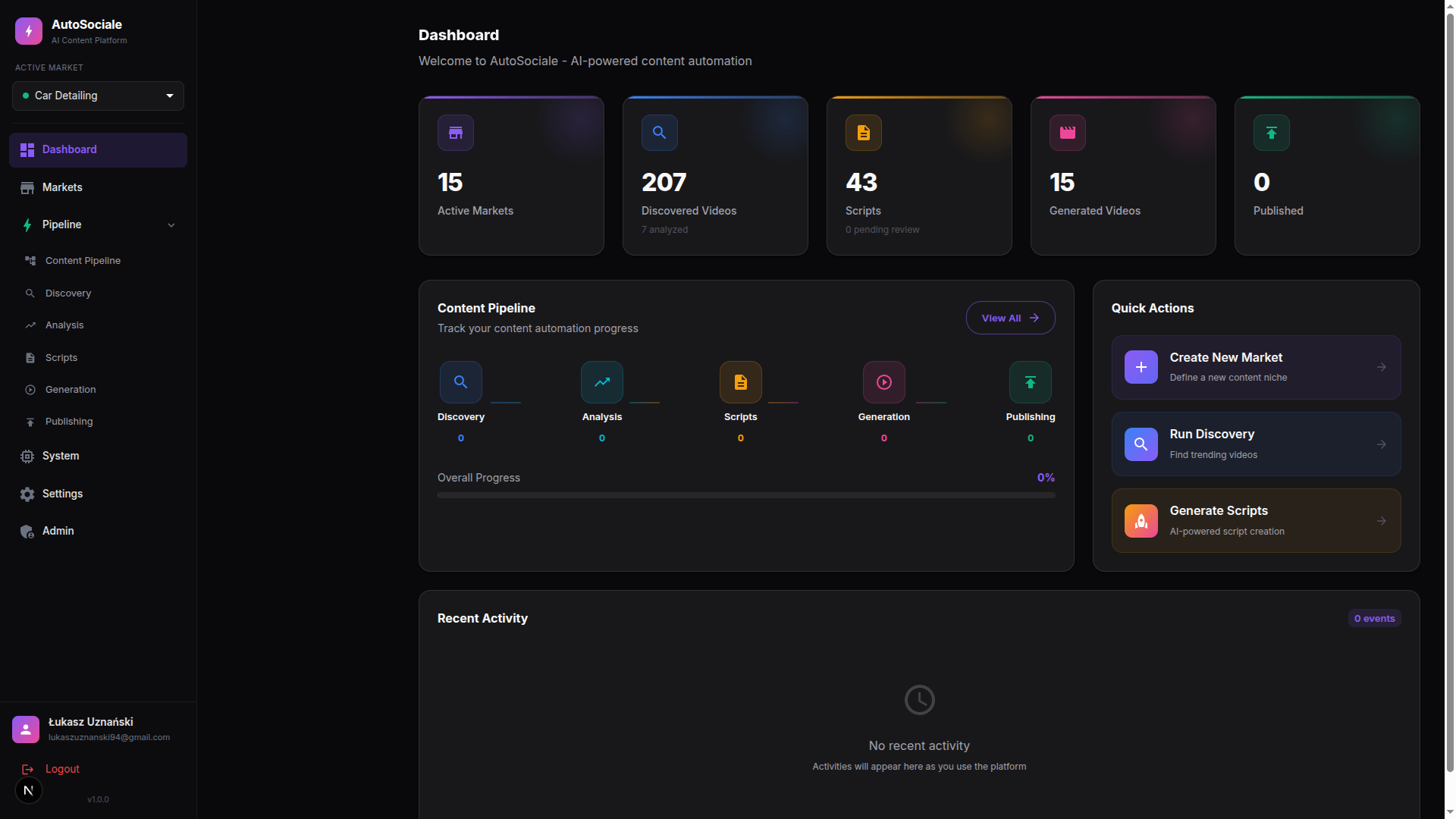Click the Overall Progress bar
This screenshot has height=819, width=1456.
[x=745, y=495]
